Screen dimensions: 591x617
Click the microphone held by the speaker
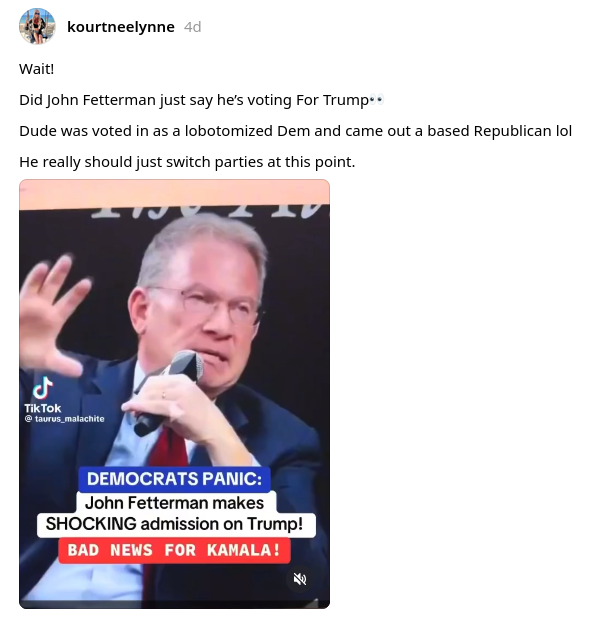coord(170,392)
